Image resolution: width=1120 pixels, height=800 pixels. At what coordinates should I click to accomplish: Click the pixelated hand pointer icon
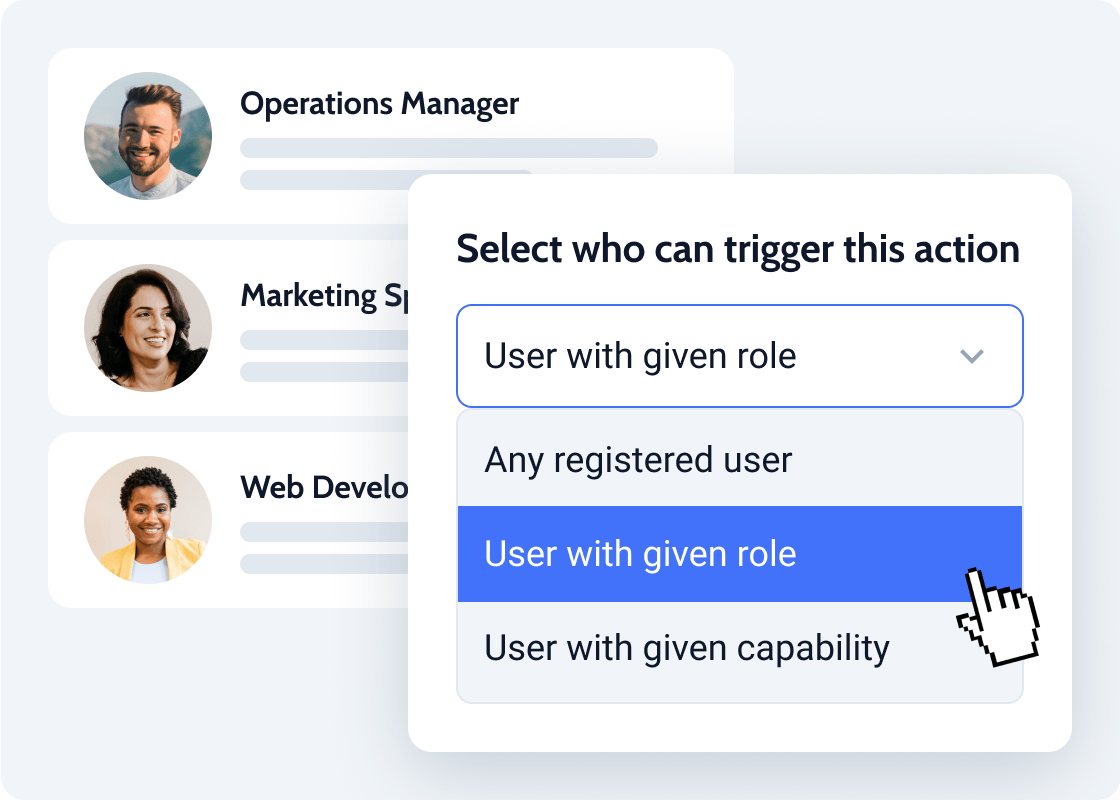point(997,616)
